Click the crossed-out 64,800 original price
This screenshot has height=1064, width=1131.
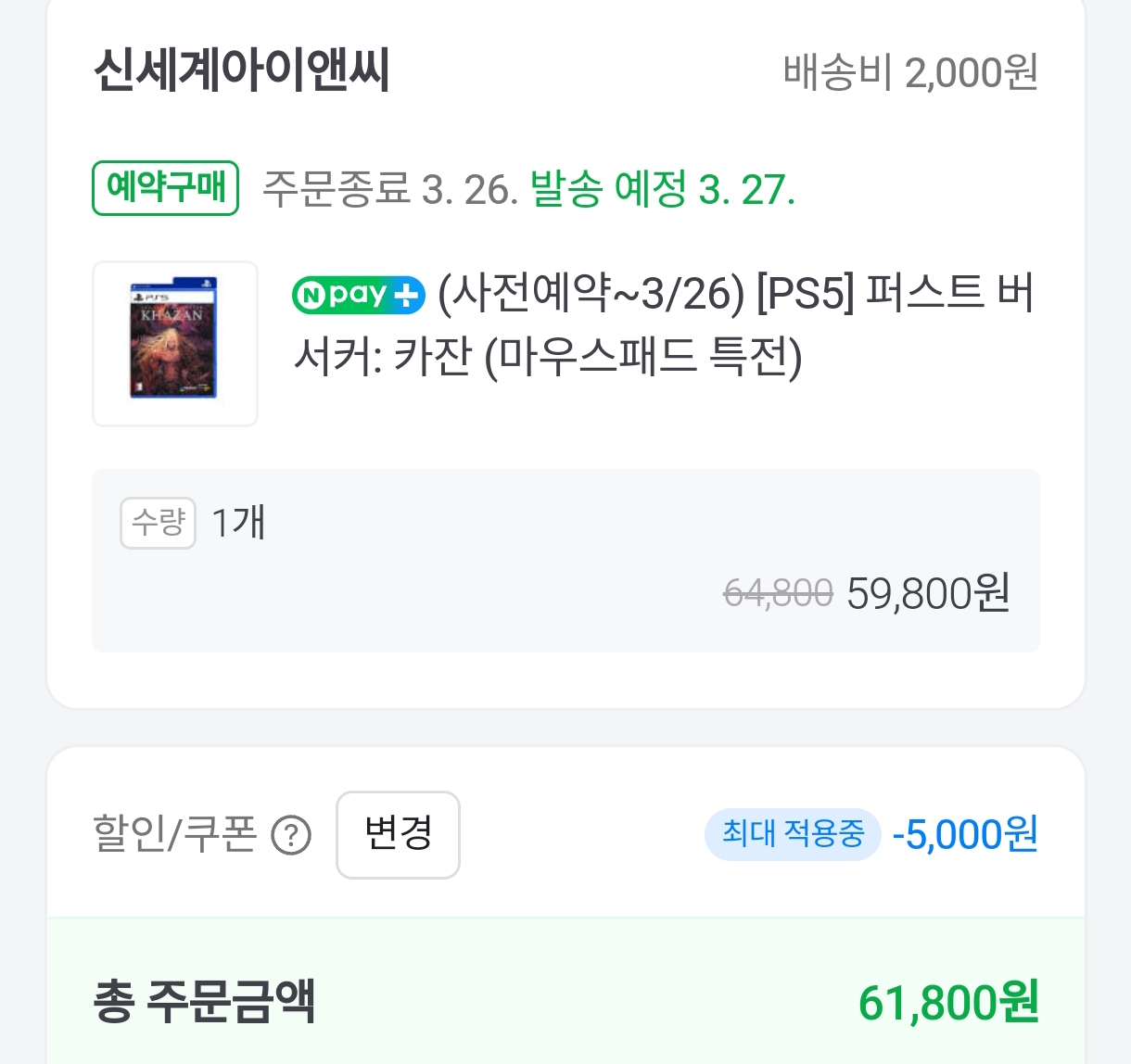[x=778, y=593]
